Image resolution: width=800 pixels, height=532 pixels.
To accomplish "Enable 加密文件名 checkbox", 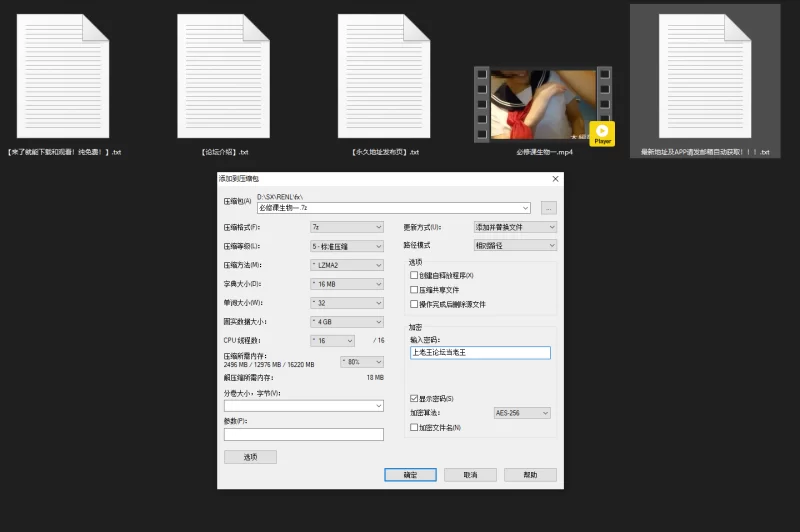I will pyautogui.click(x=414, y=427).
